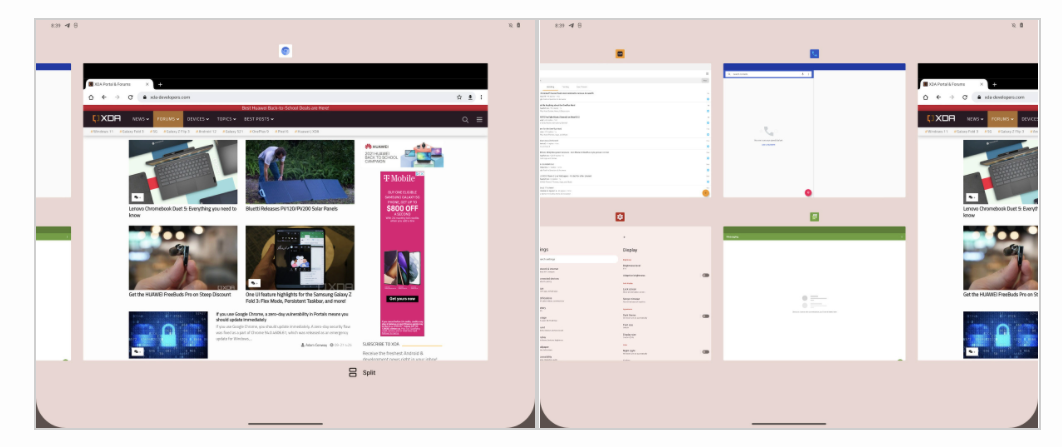Click Get yours now in the T-Mobile ad

(x=402, y=299)
